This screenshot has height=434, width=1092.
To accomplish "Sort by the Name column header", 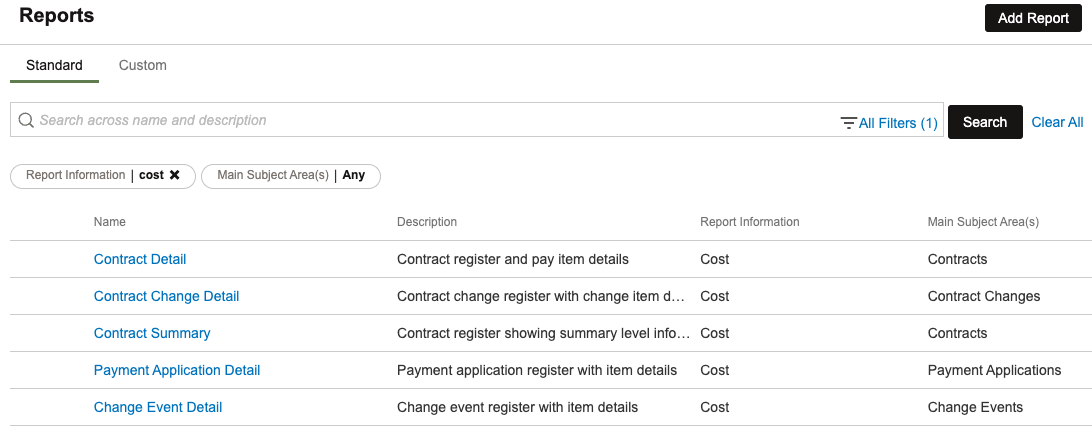I will tap(110, 222).
